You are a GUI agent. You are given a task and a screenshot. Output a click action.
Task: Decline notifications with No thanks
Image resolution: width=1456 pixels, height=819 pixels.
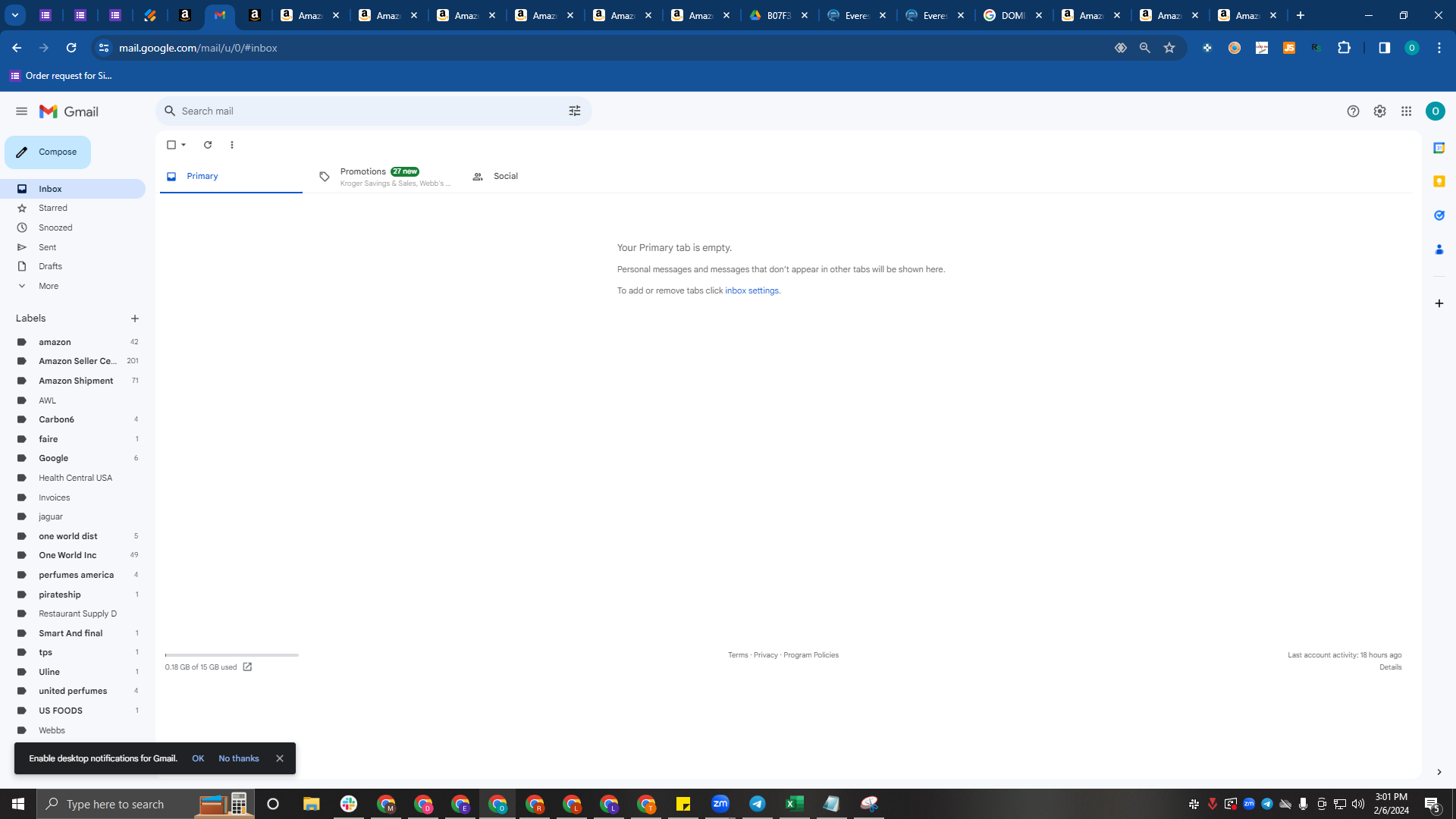(239, 758)
